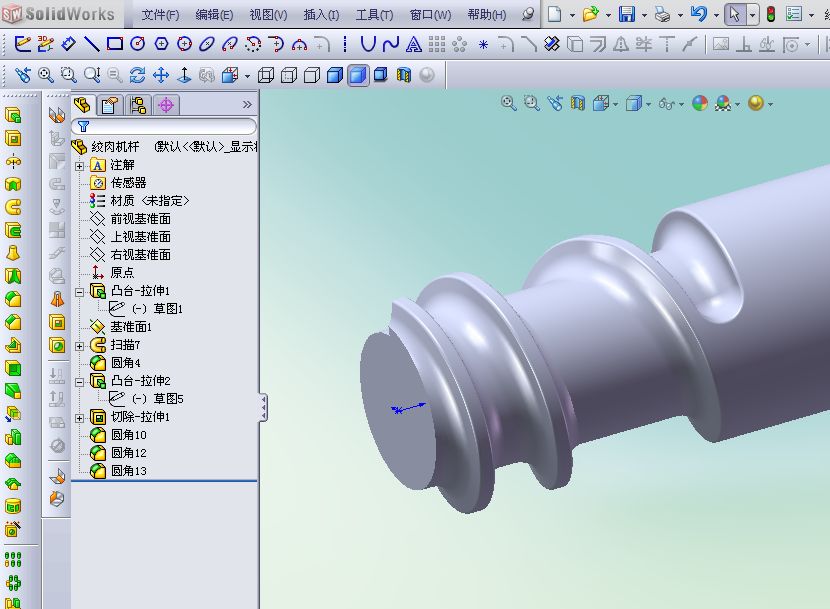Switch to DimXpertManager tab
This screenshot has height=609, width=830.
(x=166, y=105)
